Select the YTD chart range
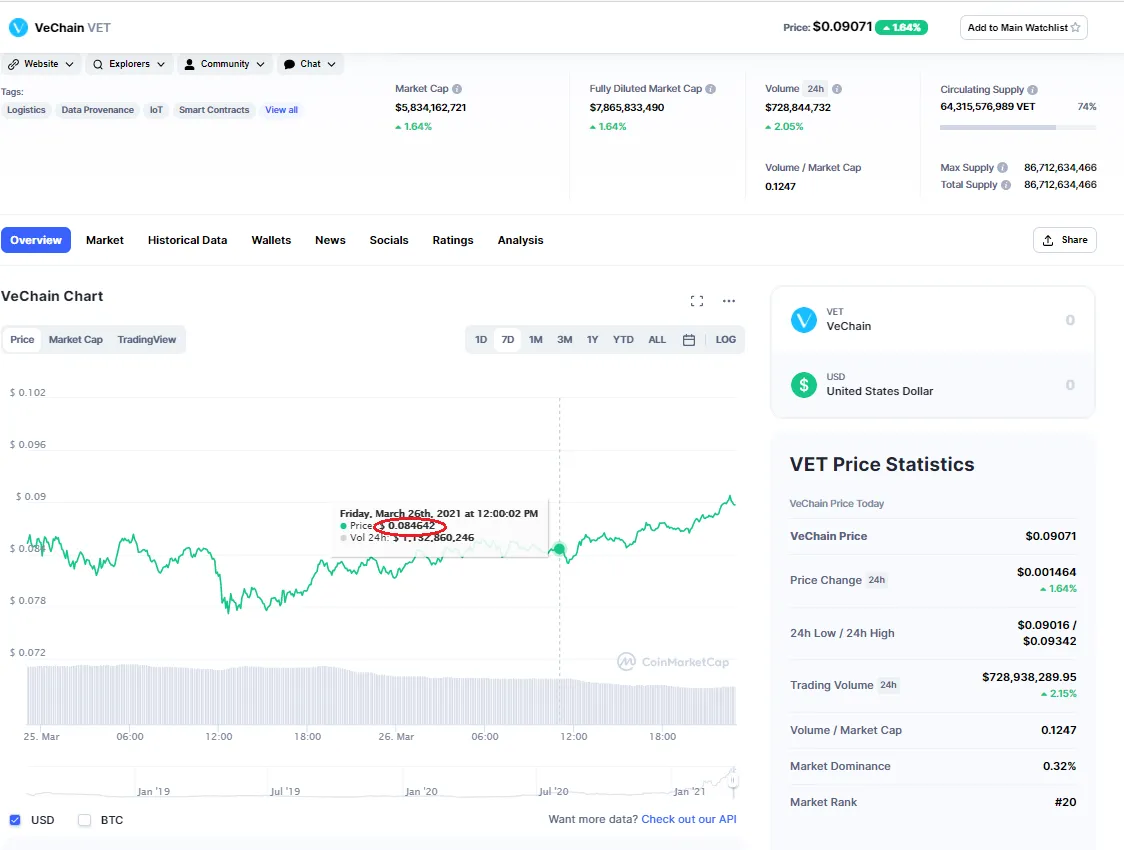1124x850 pixels. (x=623, y=340)
